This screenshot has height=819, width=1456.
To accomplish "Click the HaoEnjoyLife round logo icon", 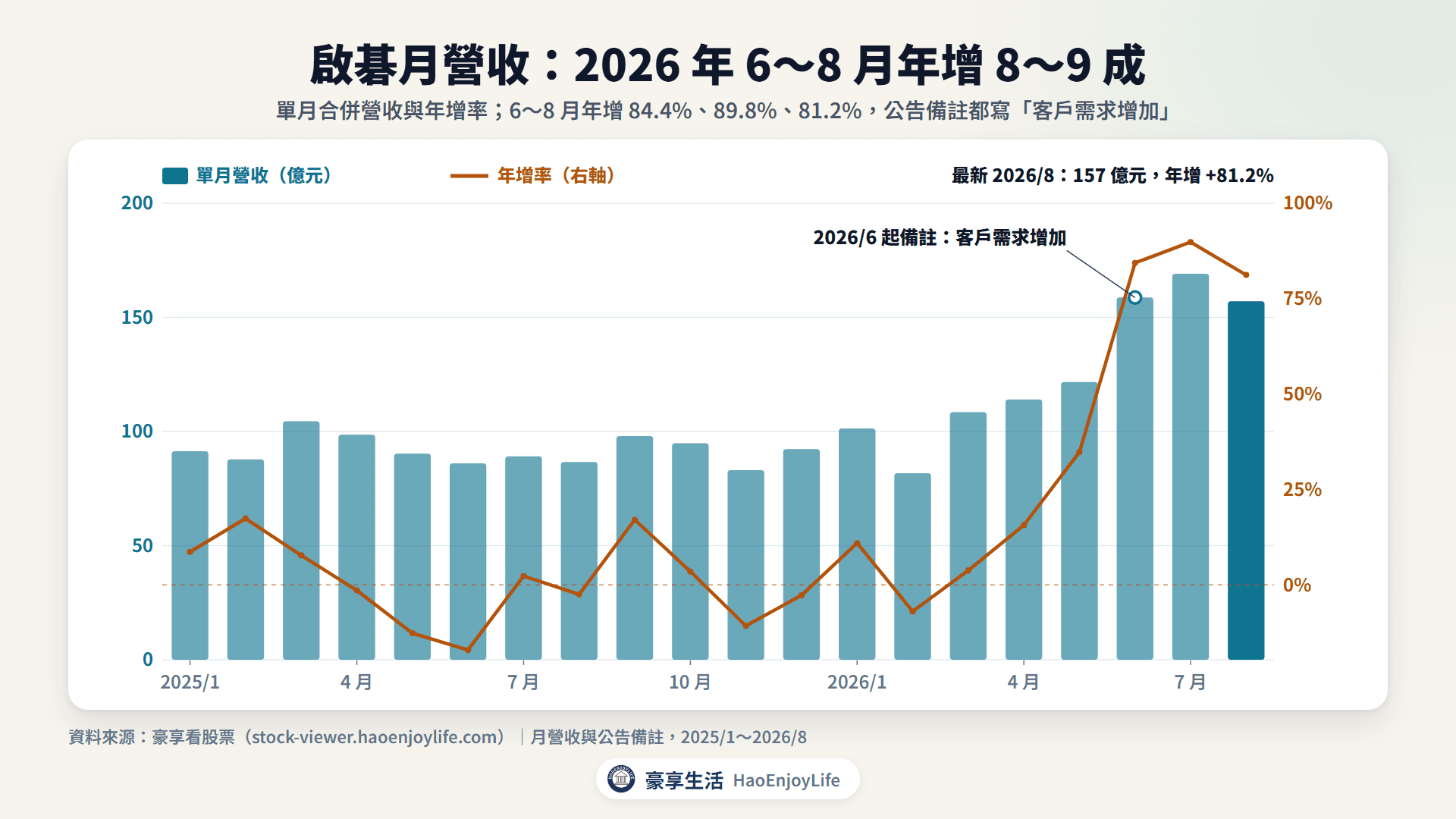I will point(621,779).
